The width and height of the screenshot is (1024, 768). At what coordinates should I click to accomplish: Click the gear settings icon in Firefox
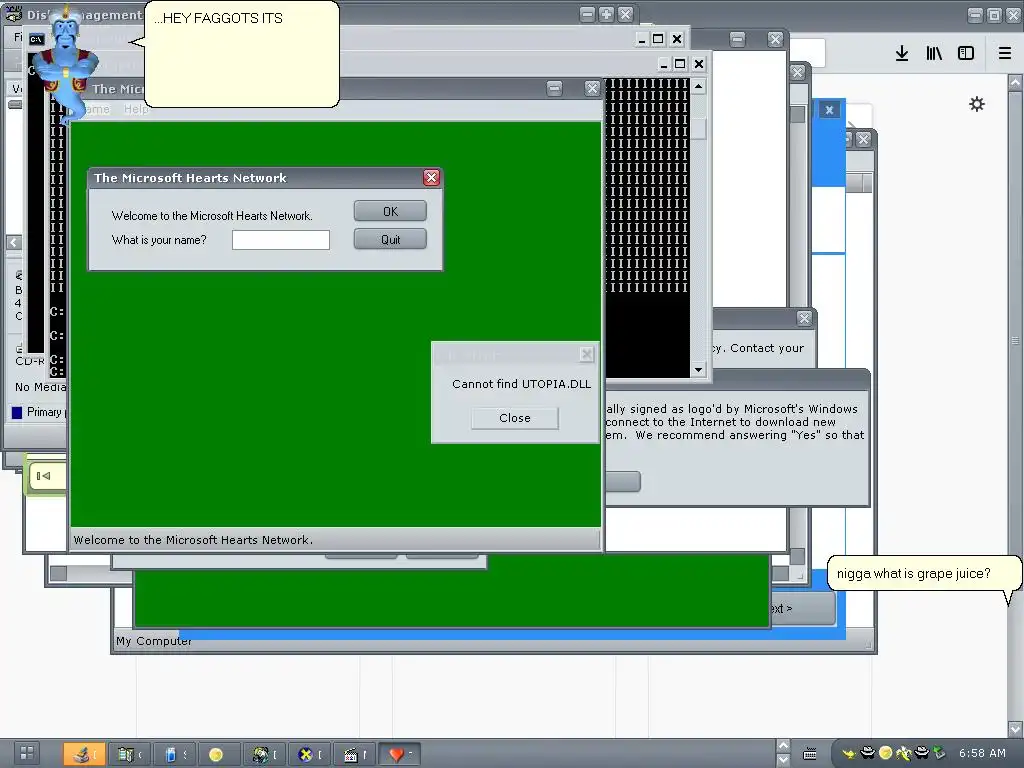pyautogui.click(x=976, y=104)
